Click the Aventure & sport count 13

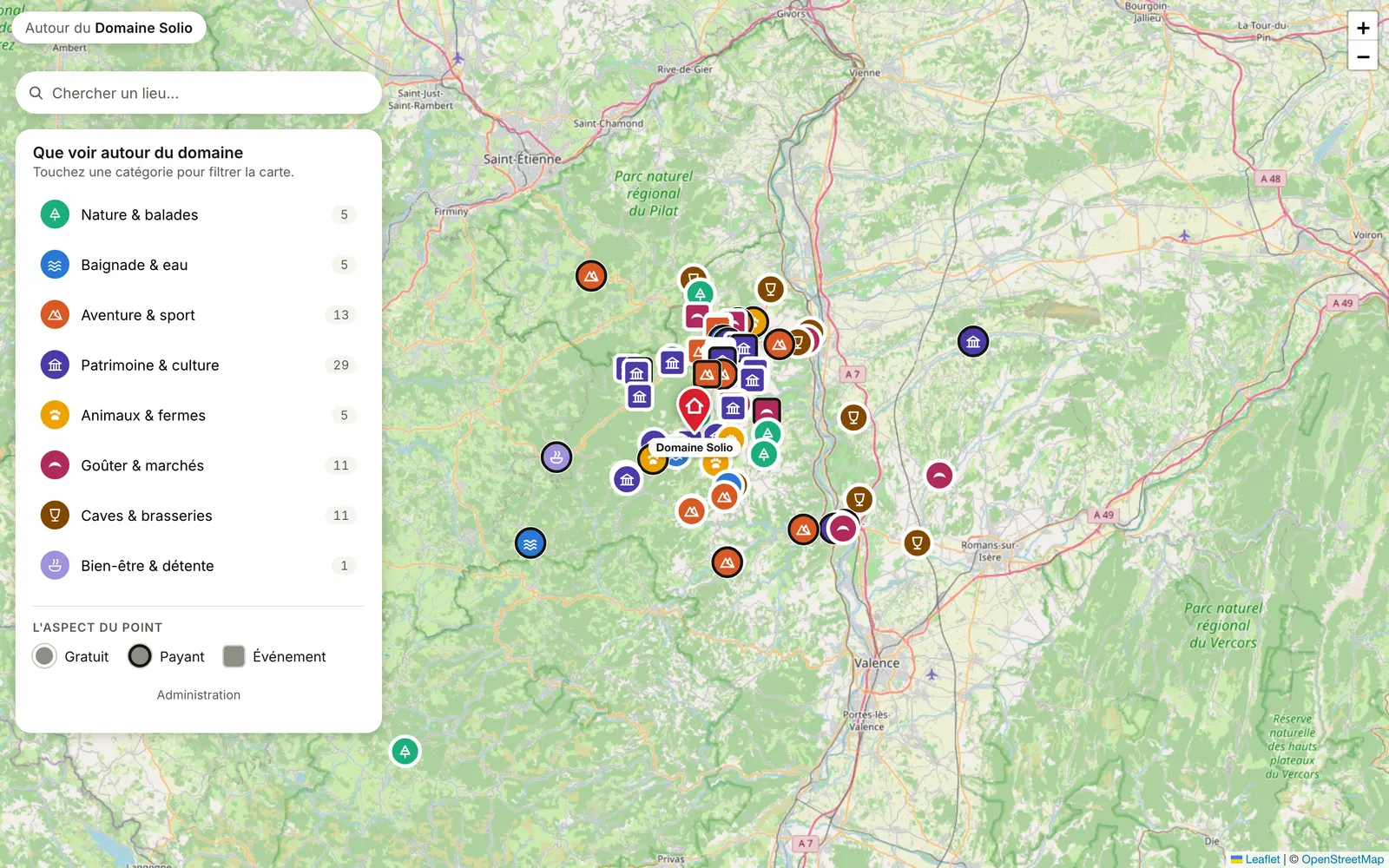341,315
